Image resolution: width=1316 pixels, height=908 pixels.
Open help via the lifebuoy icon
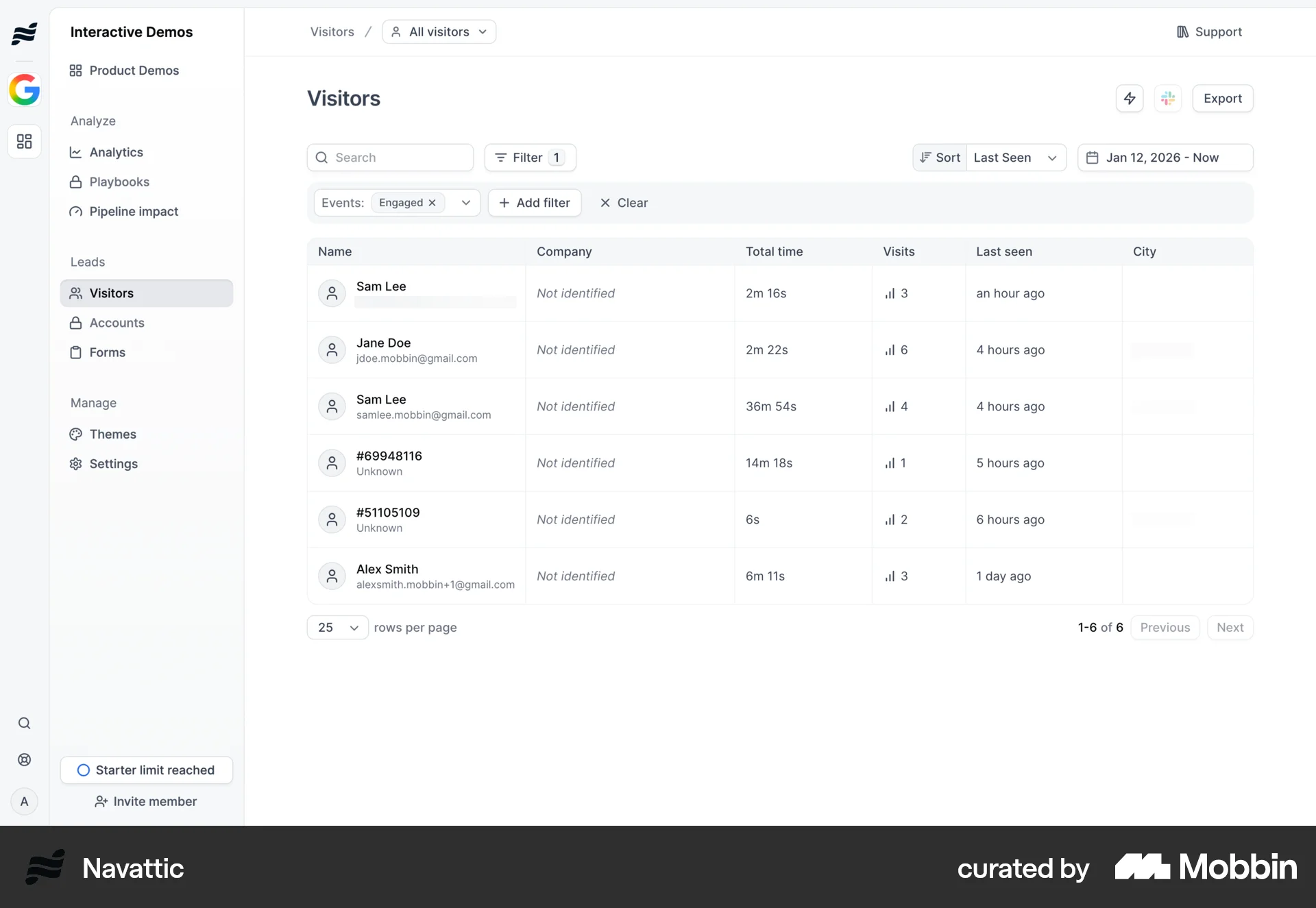pyautogui.click(x=24, y=759)
